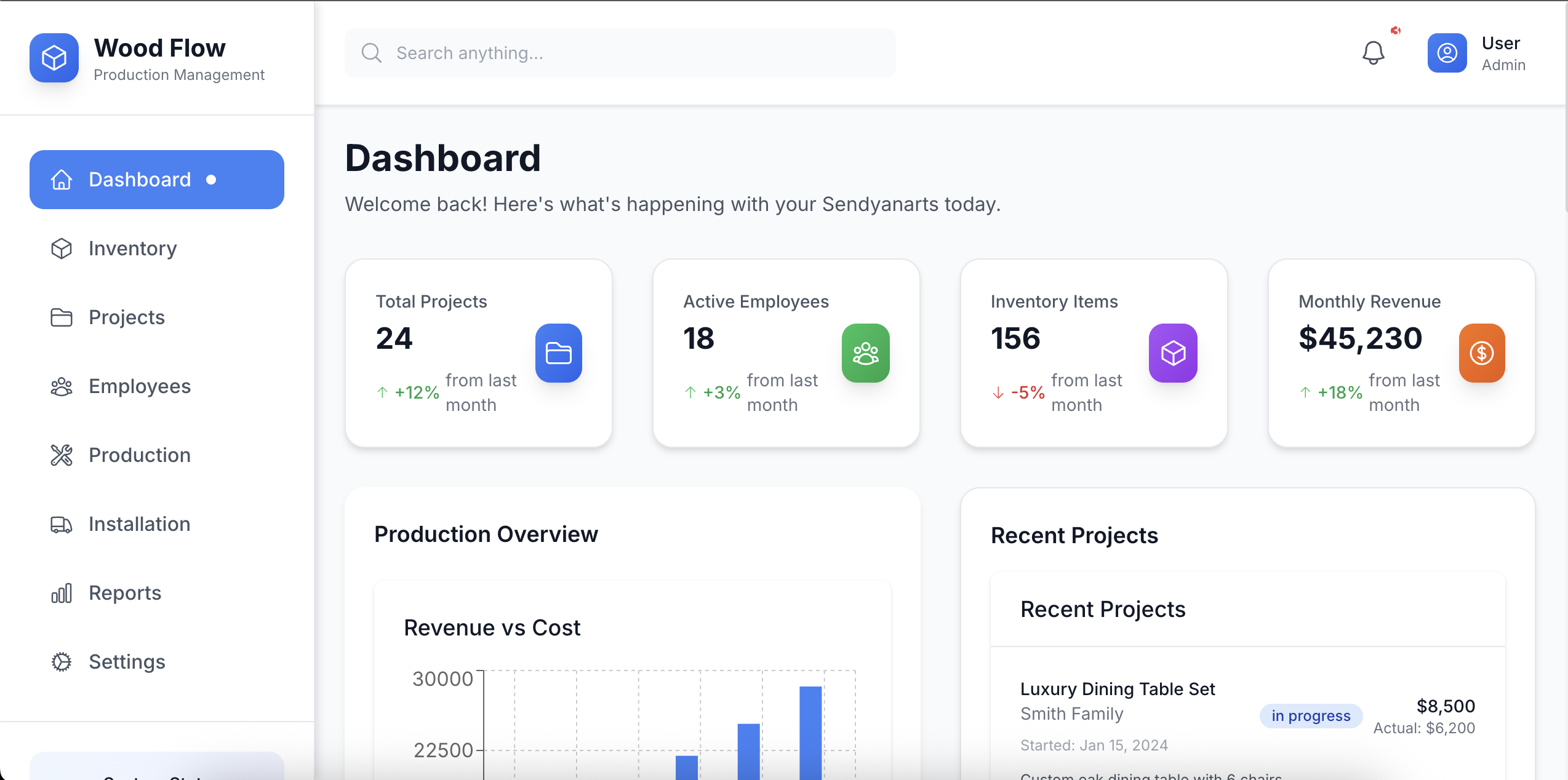Open the Luxury Dining Table Set project
The height and width of the screenshot is (780, 1568).
point(1117,689)
